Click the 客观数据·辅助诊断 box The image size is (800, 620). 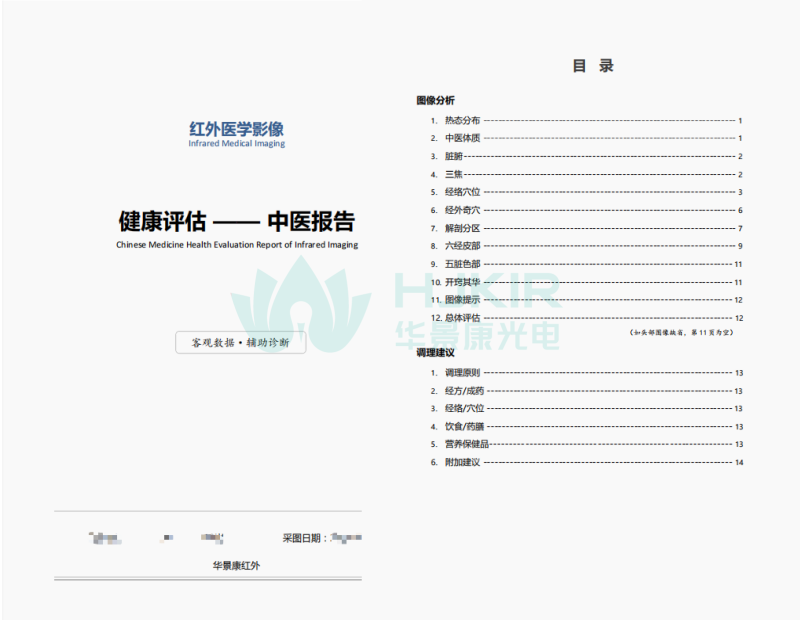240,342
